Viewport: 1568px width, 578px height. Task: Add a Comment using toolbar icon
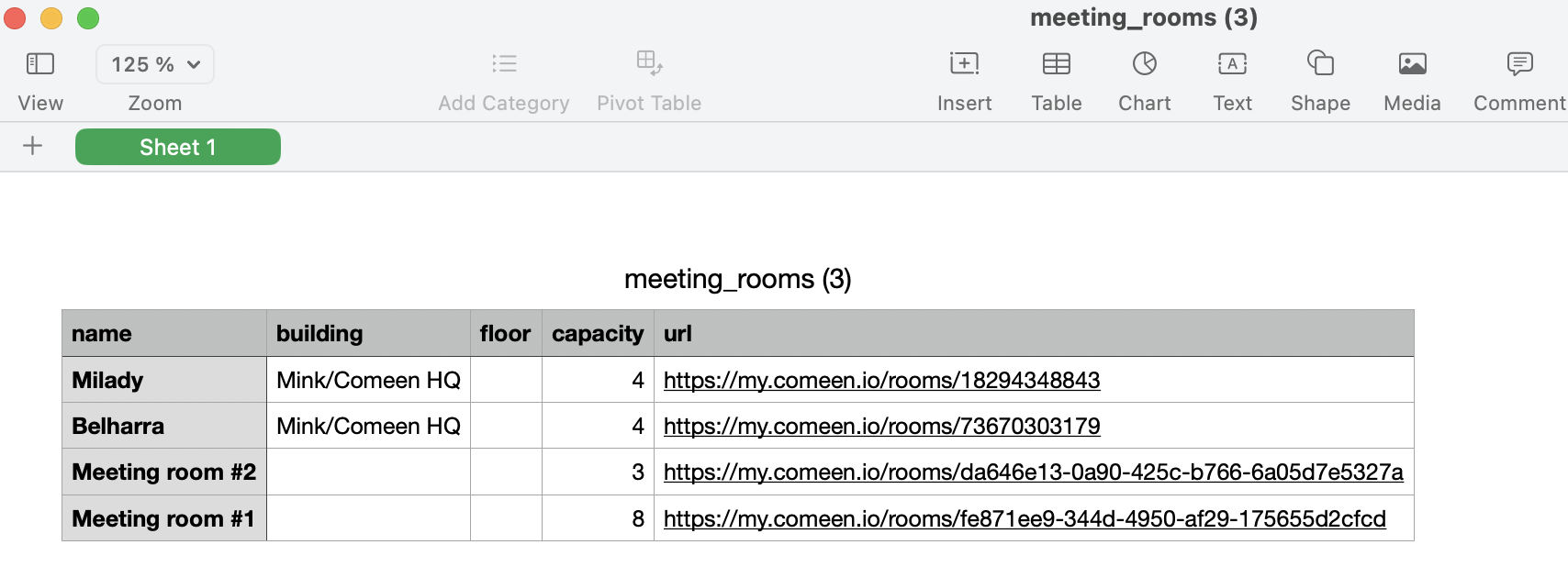(1519, 63)
